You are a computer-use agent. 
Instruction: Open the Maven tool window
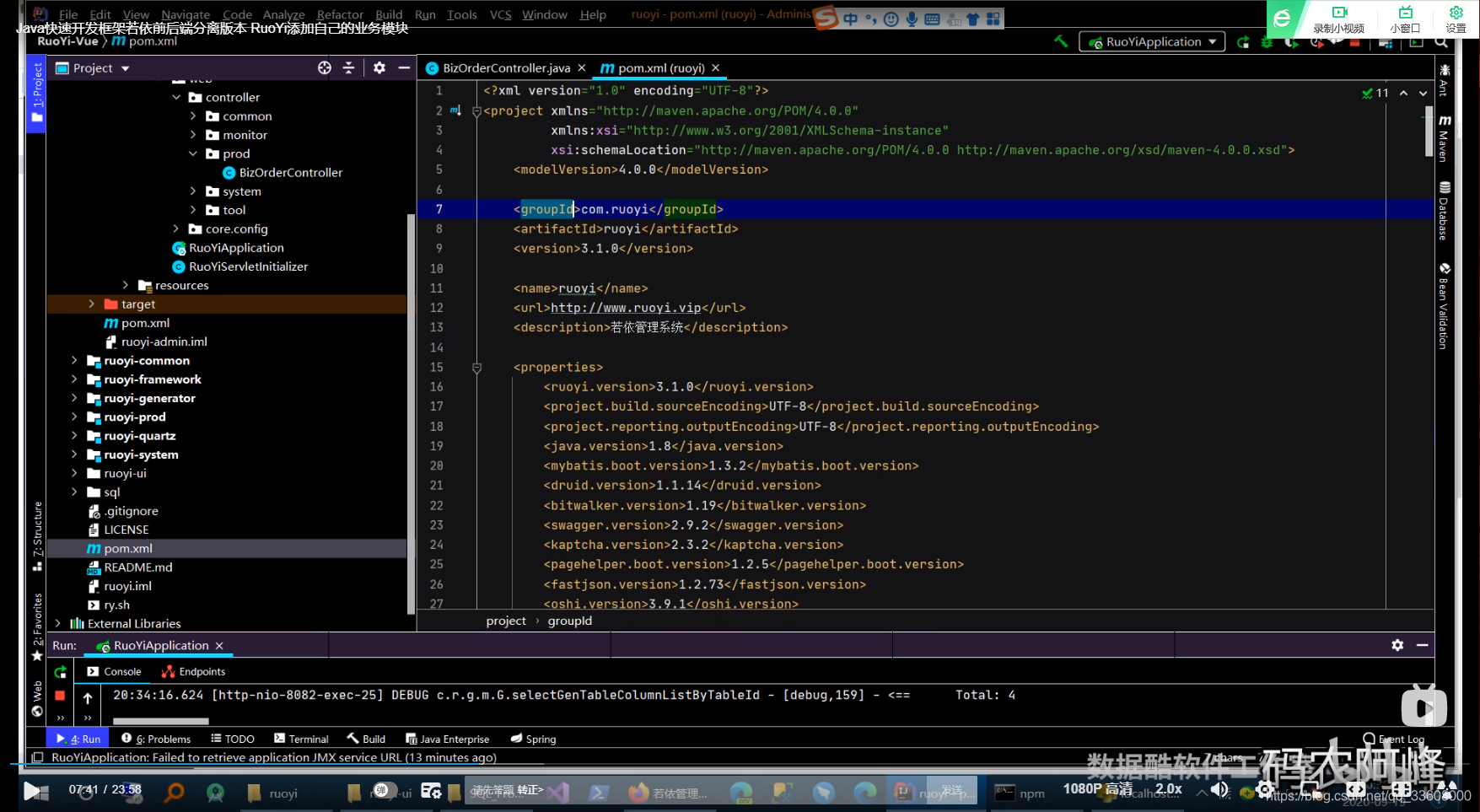[x=1444, y=137]
